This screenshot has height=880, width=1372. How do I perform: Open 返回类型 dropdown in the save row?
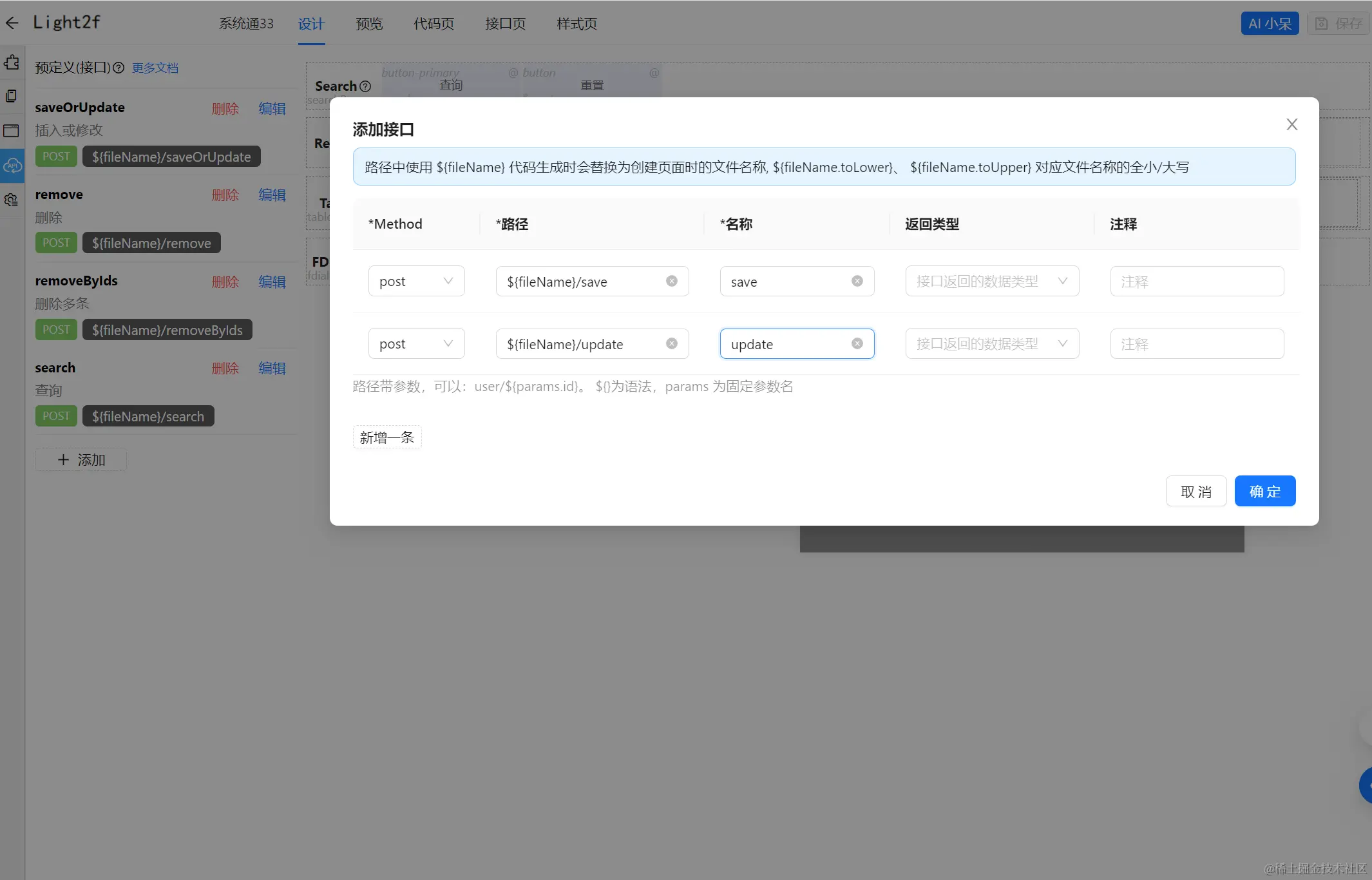(992, 281)
